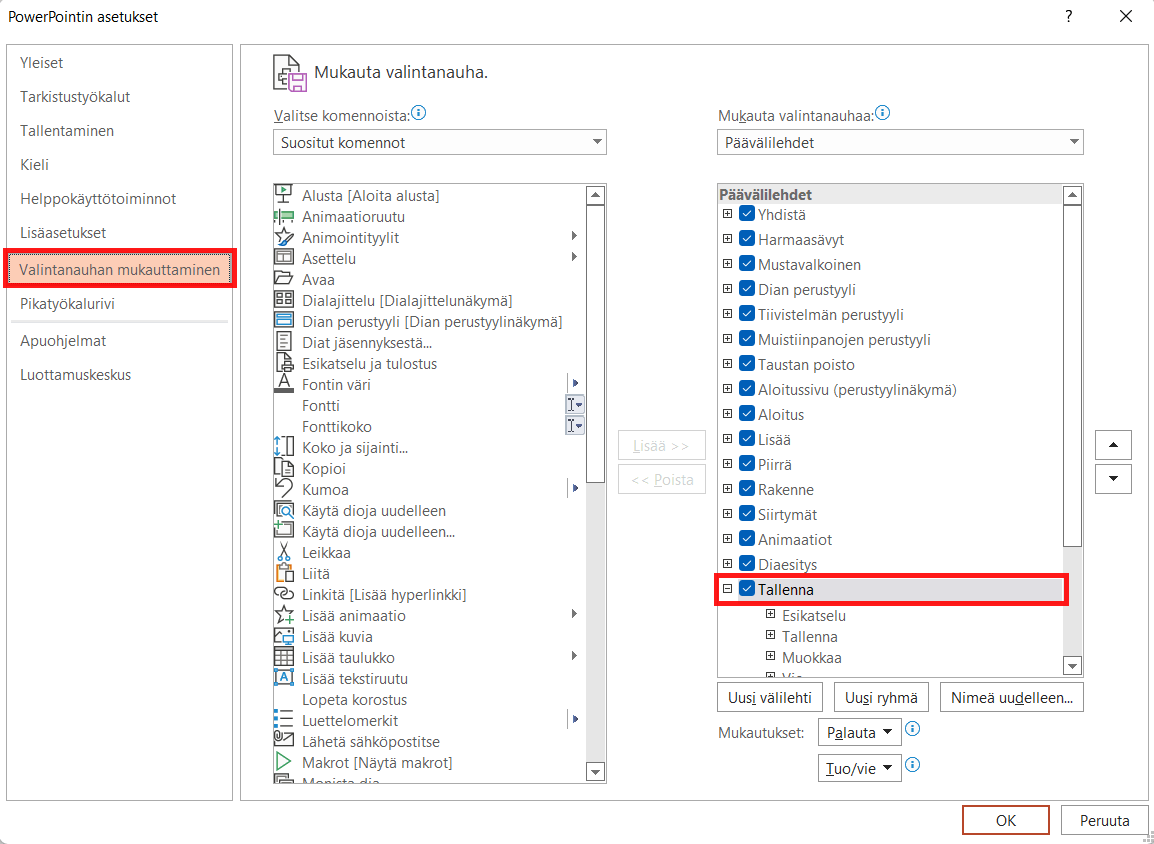Toggle the Taustan poisto checkbox
This screenshot has width=1154, height=844.
(747, 364)
